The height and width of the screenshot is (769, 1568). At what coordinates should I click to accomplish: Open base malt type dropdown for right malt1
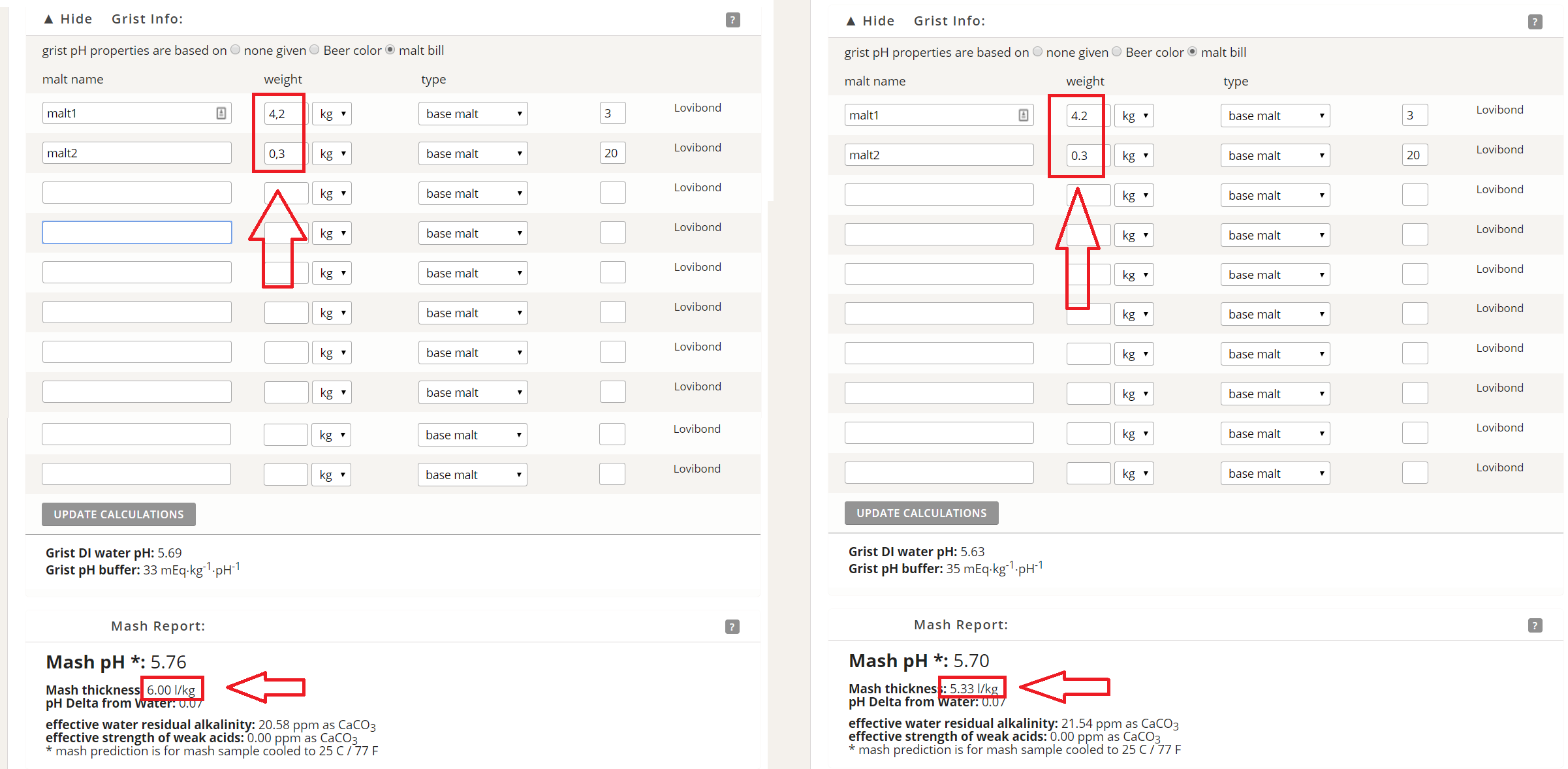click(x=1275, y=116)
